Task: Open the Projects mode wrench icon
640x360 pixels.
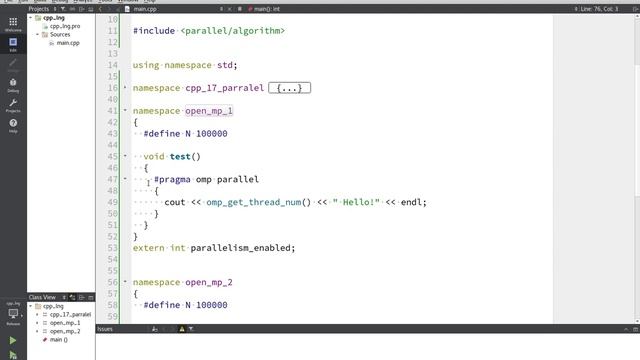Action: (13, 105)
